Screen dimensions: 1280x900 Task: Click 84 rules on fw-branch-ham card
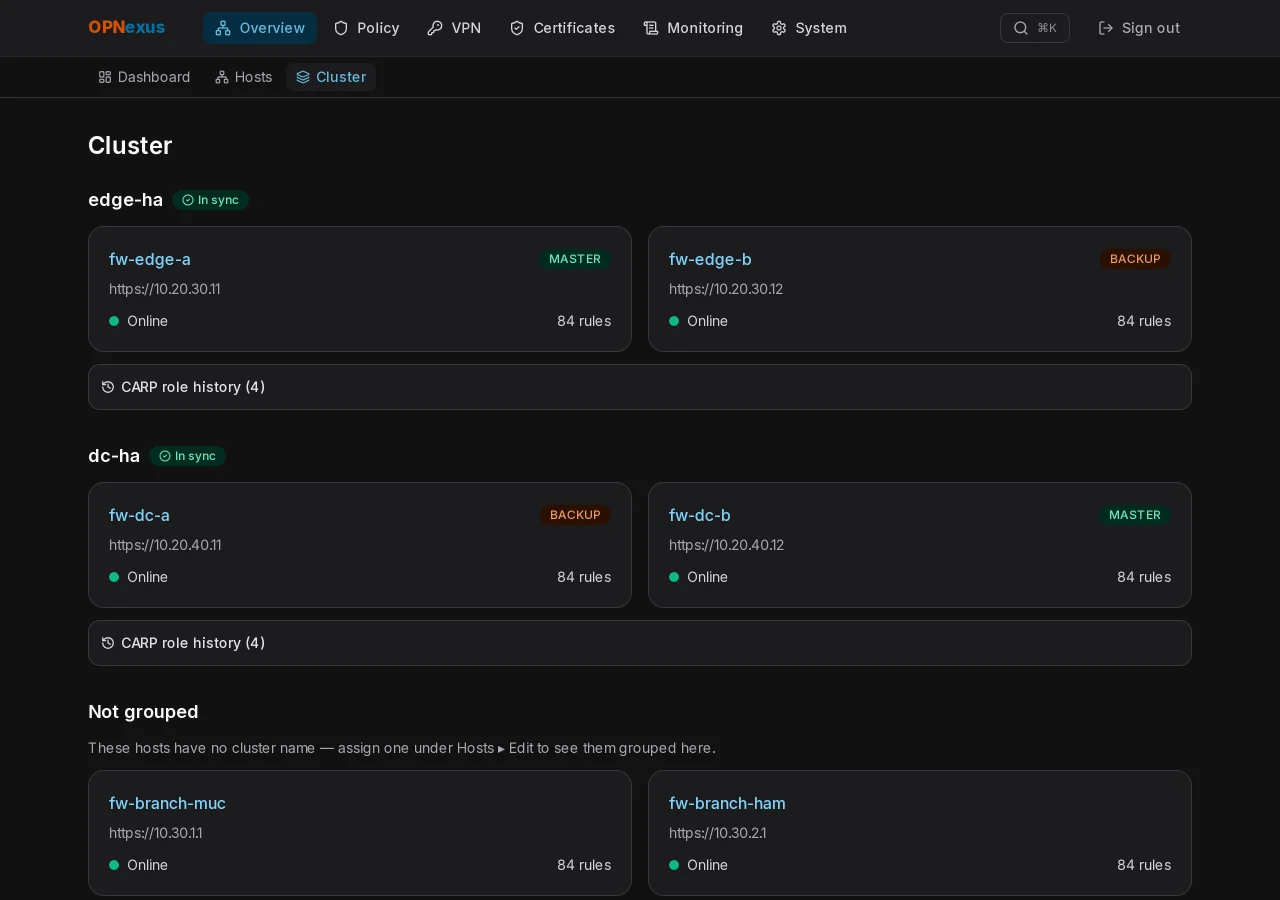tap(1144, 865)
